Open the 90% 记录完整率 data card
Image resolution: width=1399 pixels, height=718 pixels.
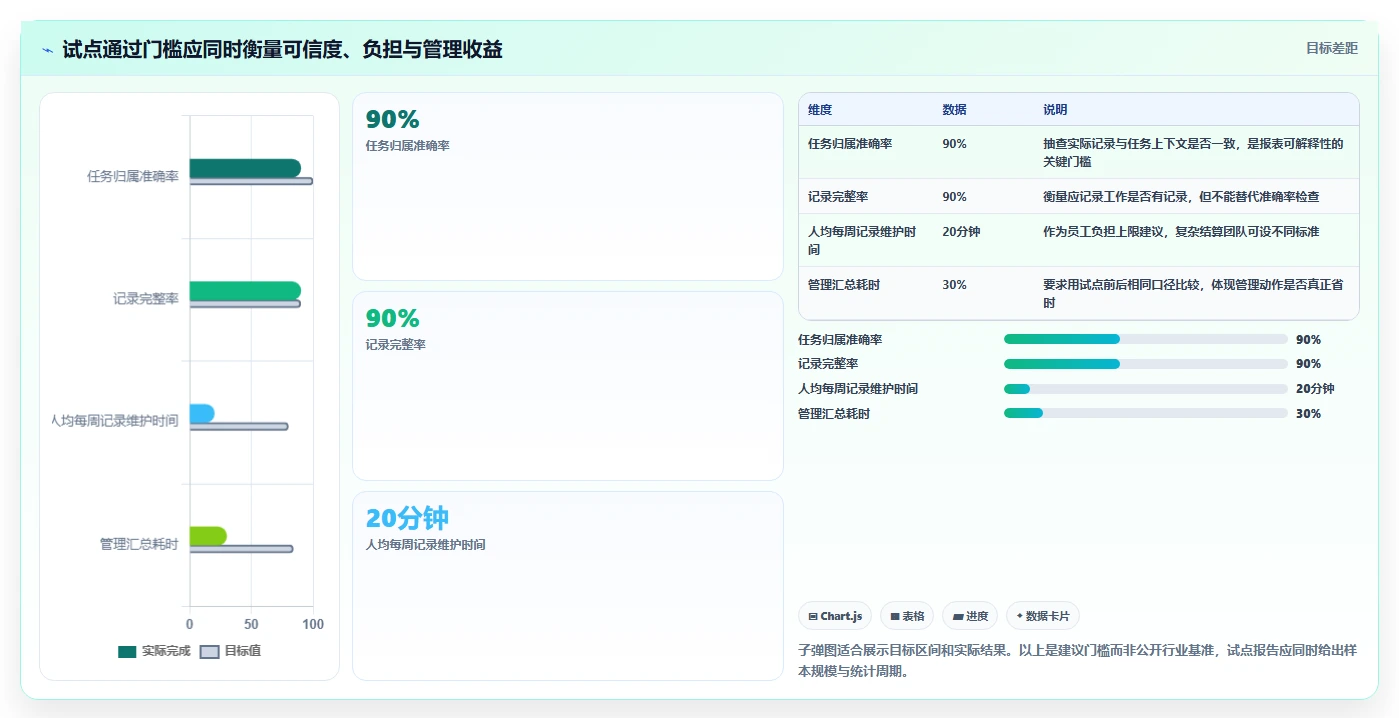point(567,386)
